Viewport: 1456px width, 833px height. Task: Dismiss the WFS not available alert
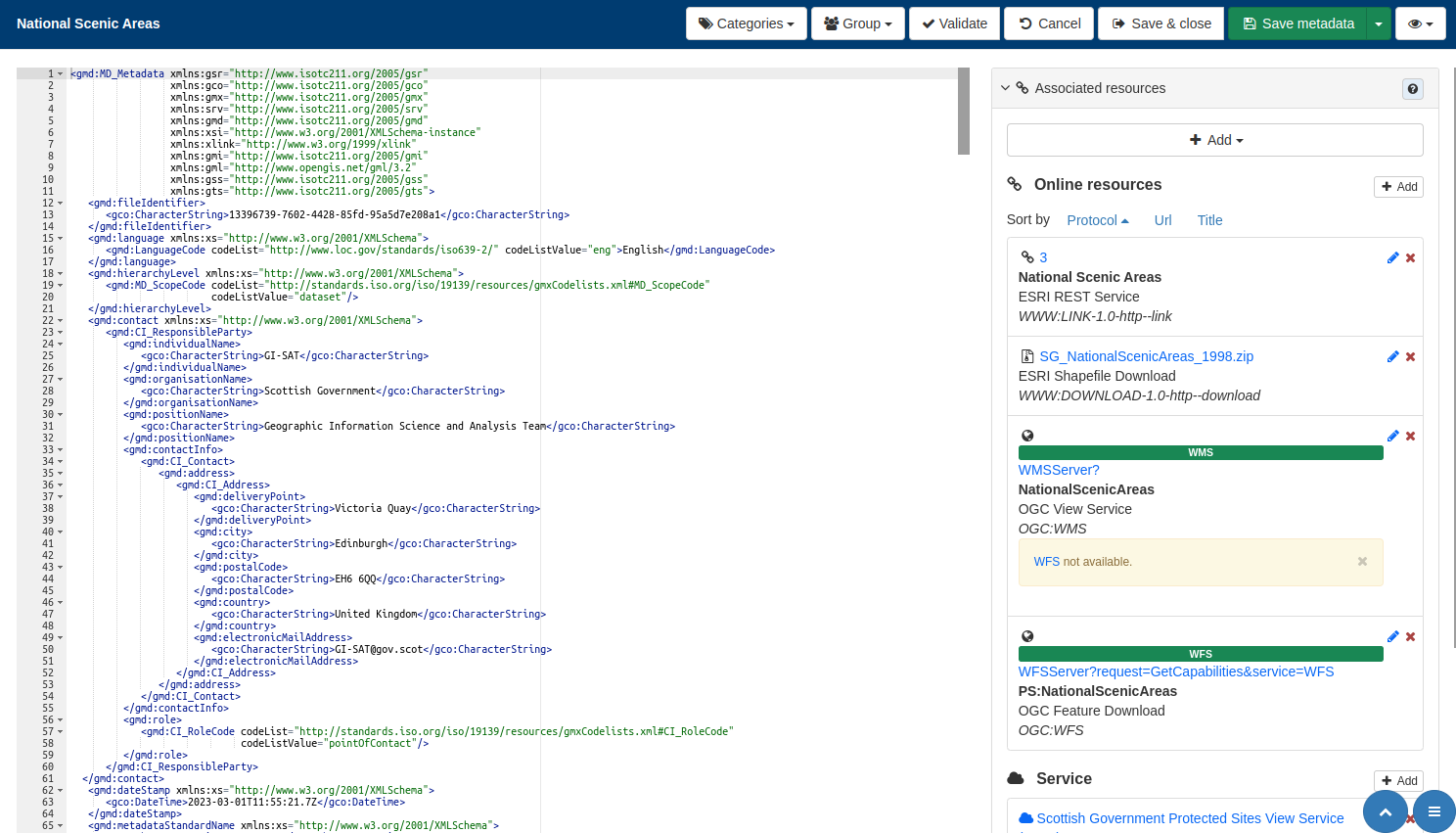click(1362, 561)
